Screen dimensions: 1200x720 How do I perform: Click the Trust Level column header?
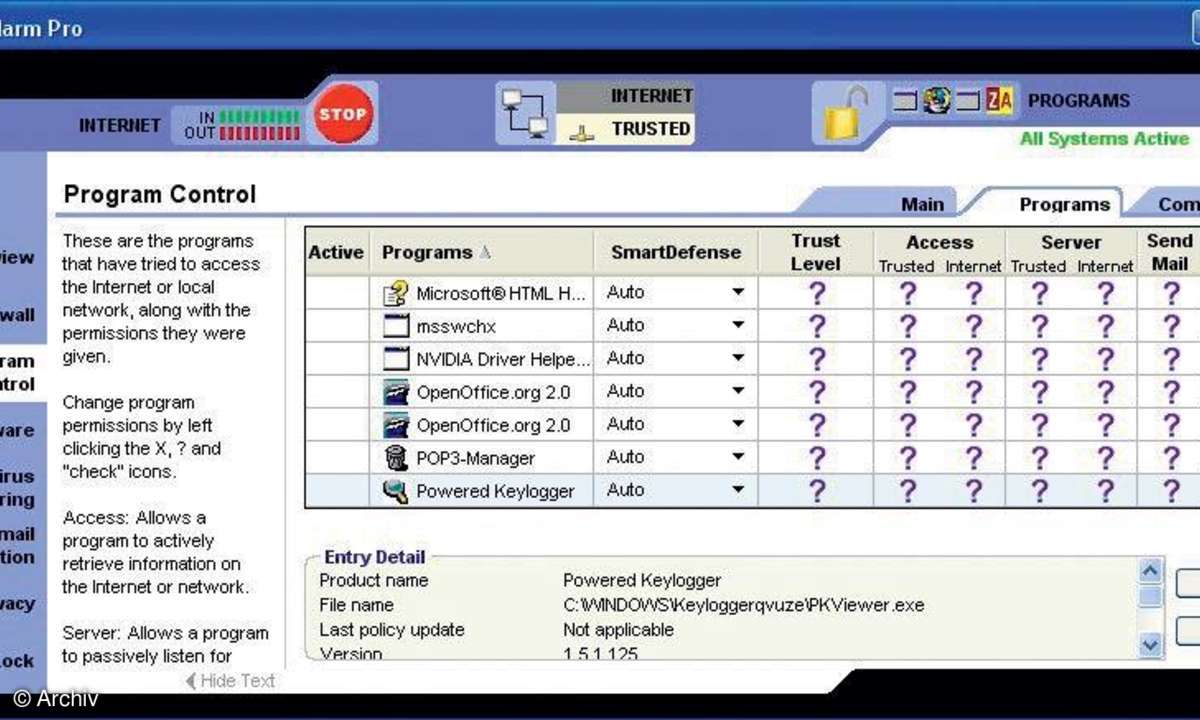click(x=816, y=253)
